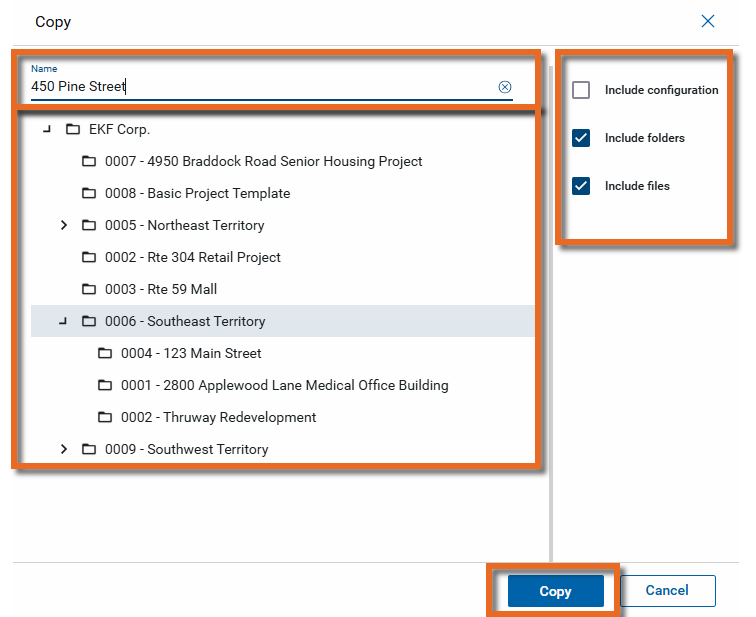Click the folder icon beside EKF Corp.

coord(72,130)
